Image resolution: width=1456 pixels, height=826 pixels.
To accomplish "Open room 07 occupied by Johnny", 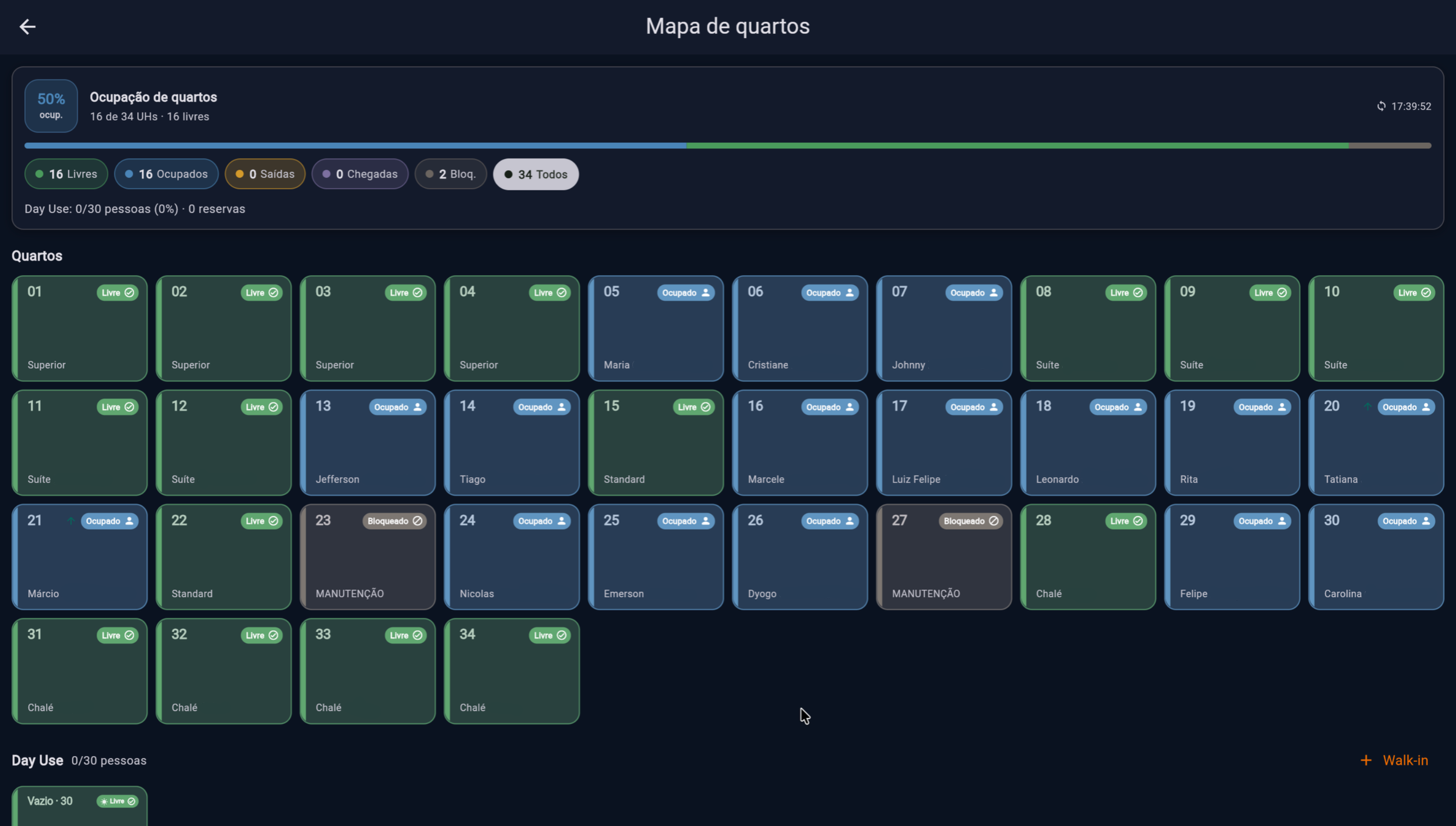I will (943, 328).
